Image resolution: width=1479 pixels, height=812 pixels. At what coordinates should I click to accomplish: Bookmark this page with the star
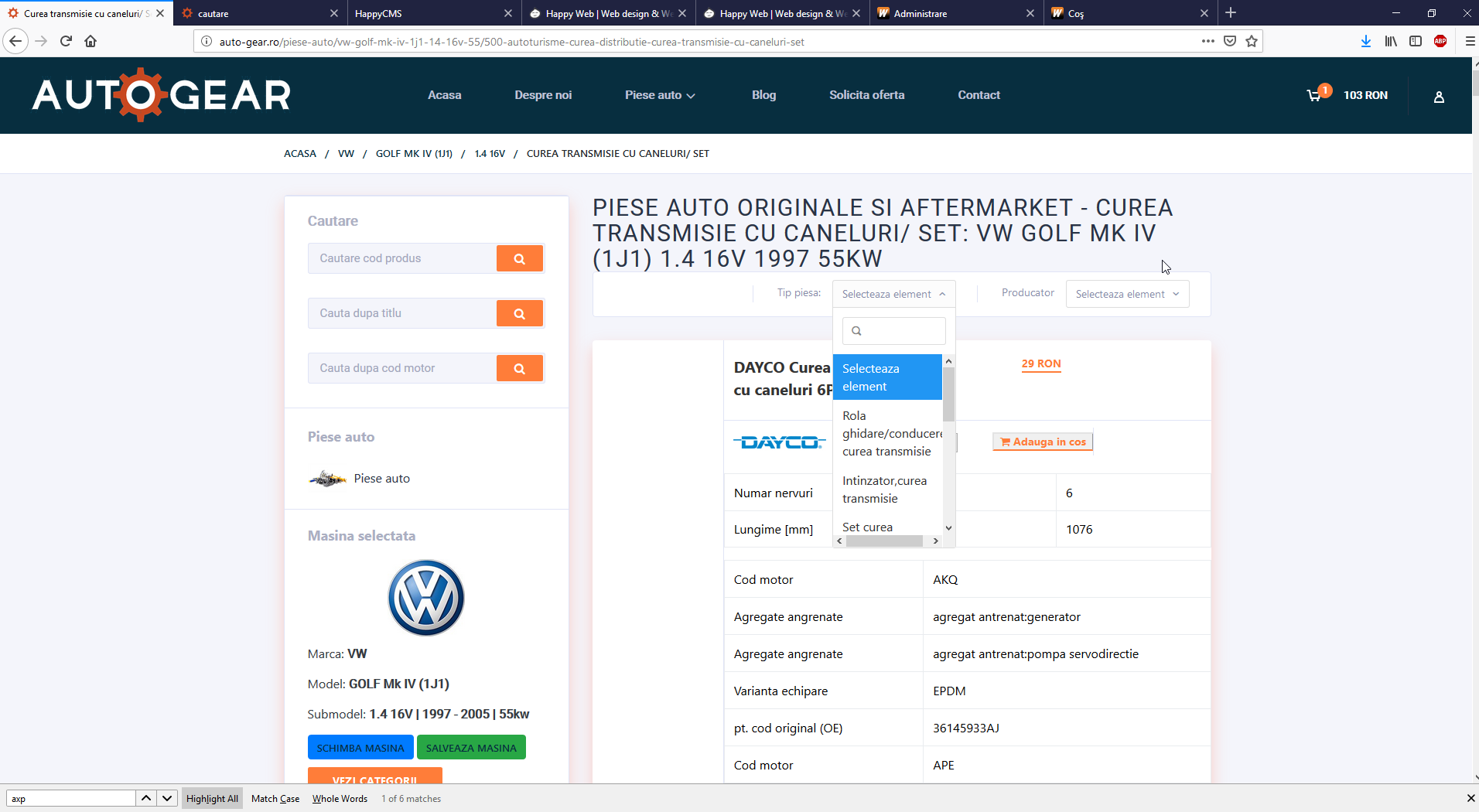pyautogui.click(x=1252, y=41)
